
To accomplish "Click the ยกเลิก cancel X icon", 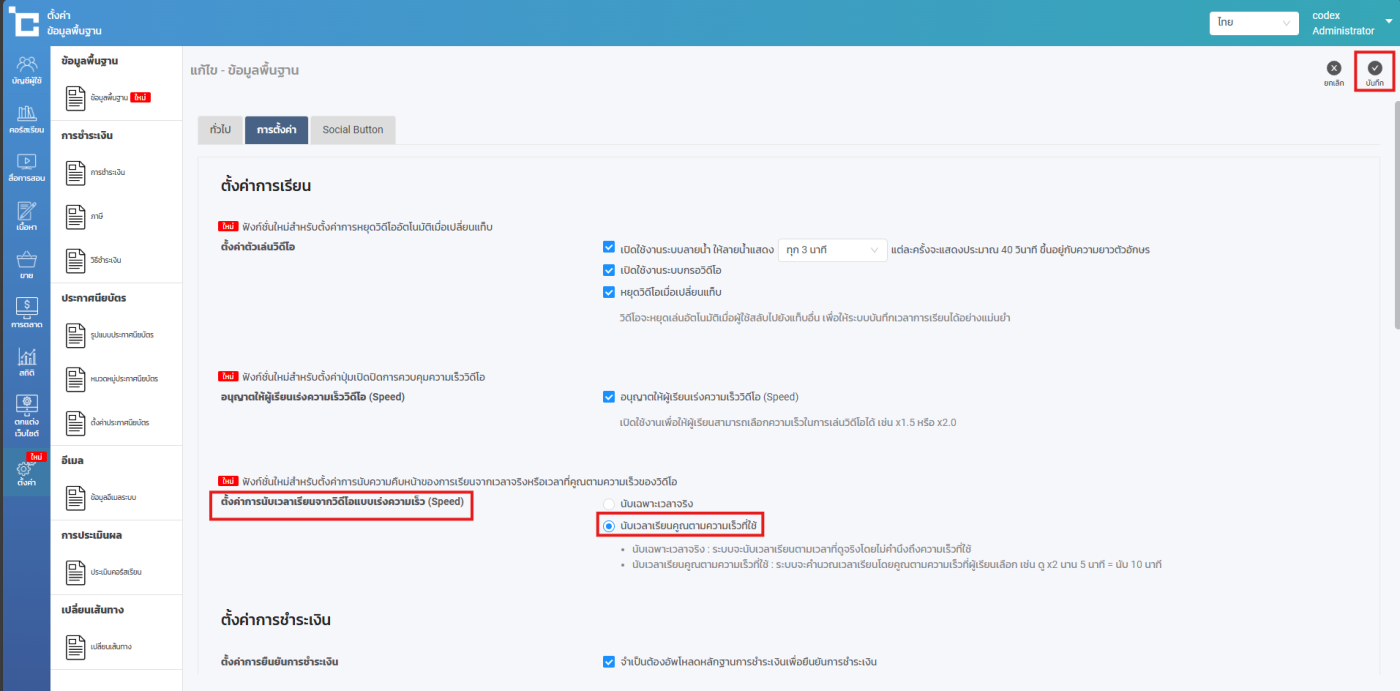I will tap(1333, 69).
